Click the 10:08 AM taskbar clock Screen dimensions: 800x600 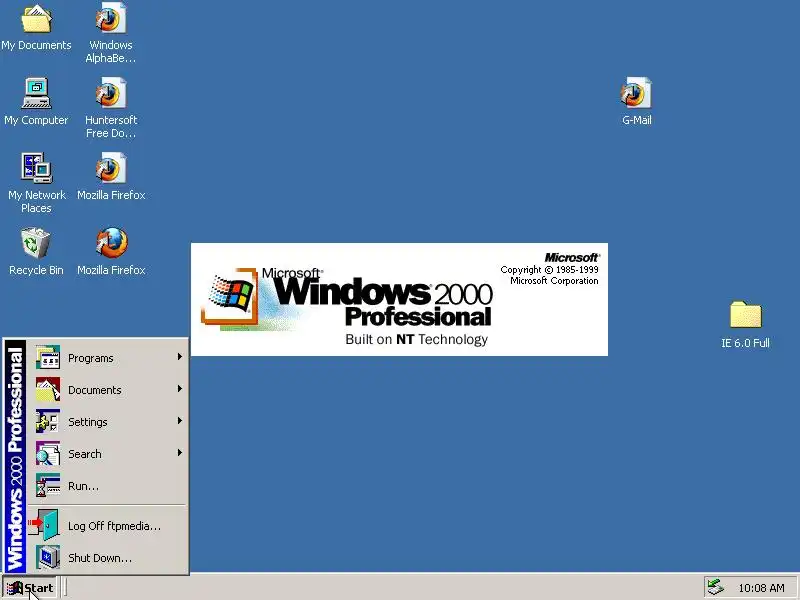(761, 588)
